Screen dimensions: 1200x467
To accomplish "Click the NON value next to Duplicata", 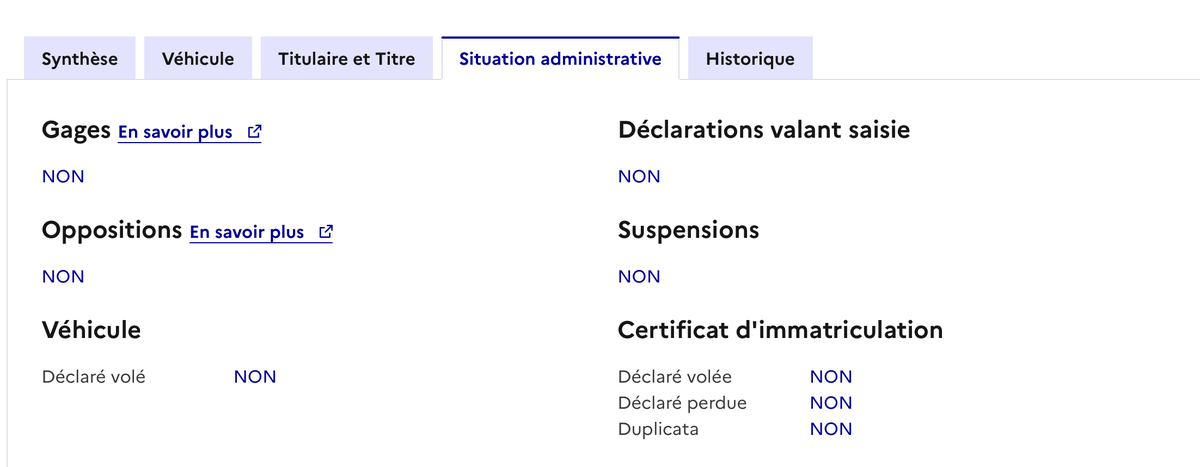I will tap(831, 429).
